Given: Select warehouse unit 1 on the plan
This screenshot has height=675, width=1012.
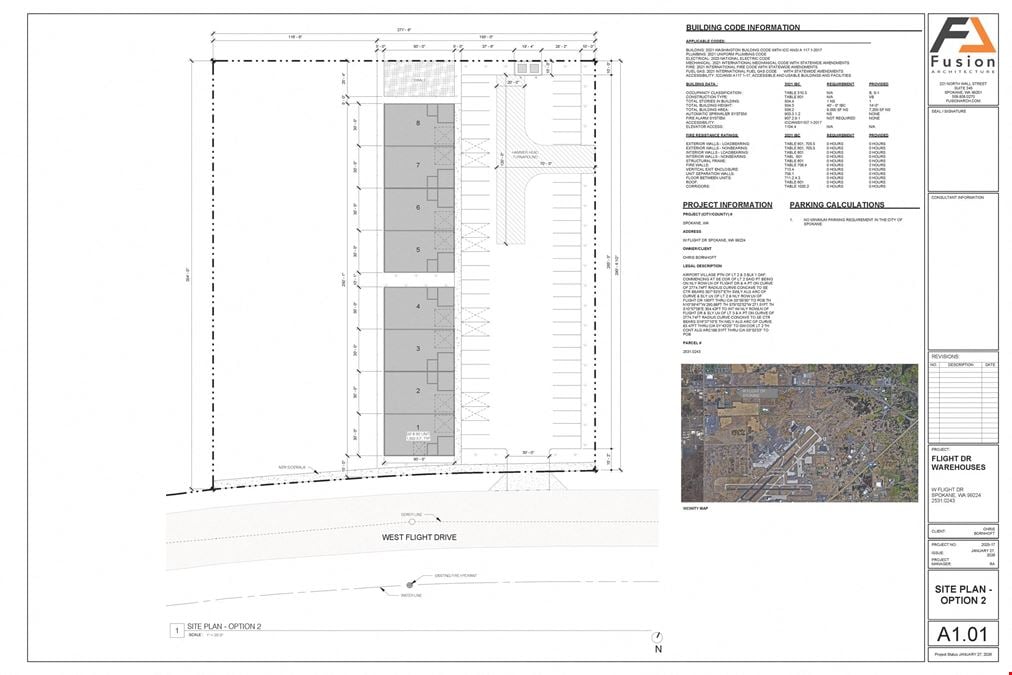Looking at the screenshot, I should (x=418, y=434).
